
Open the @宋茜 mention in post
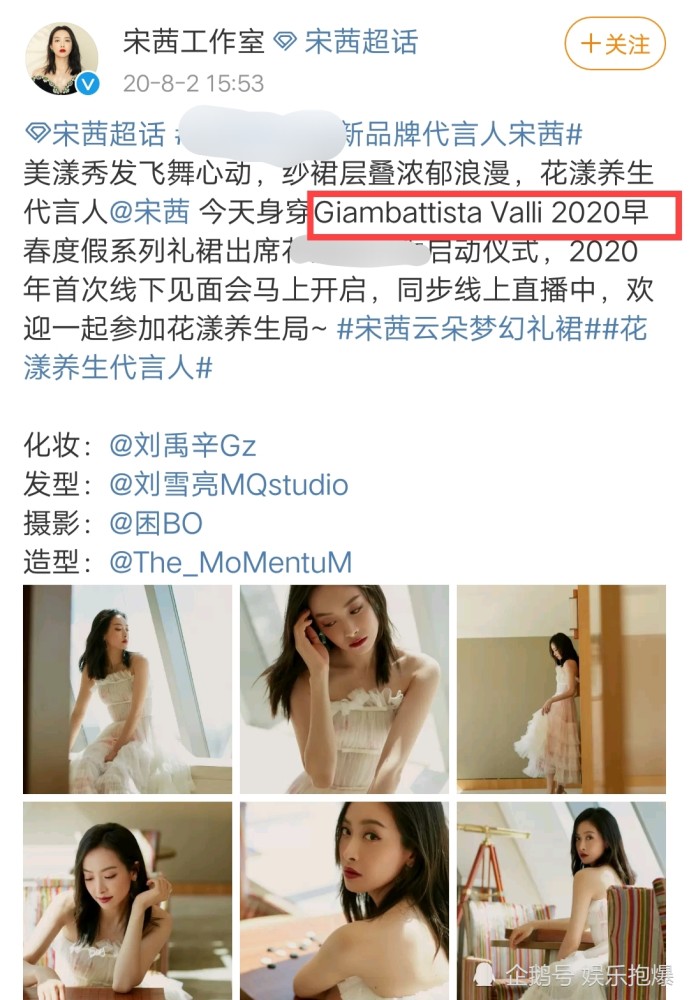pyautogui.click(x=149, y=212)
